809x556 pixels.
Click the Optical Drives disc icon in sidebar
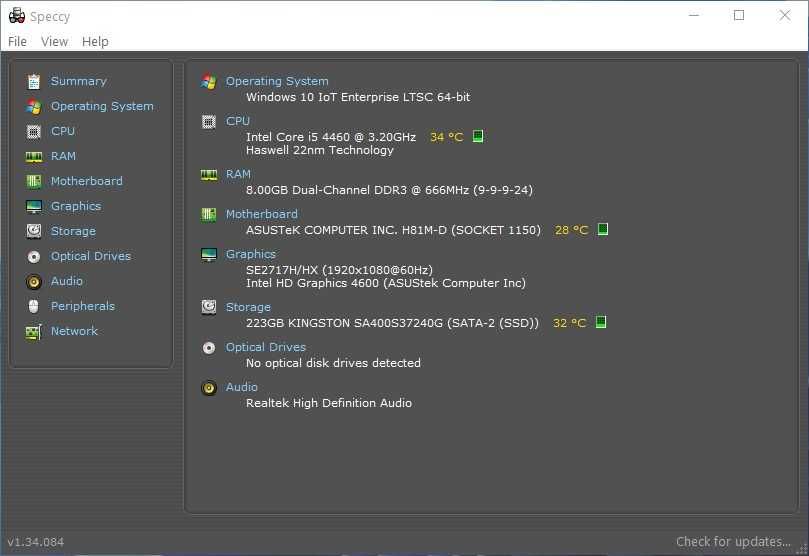(x=34, y=256)
